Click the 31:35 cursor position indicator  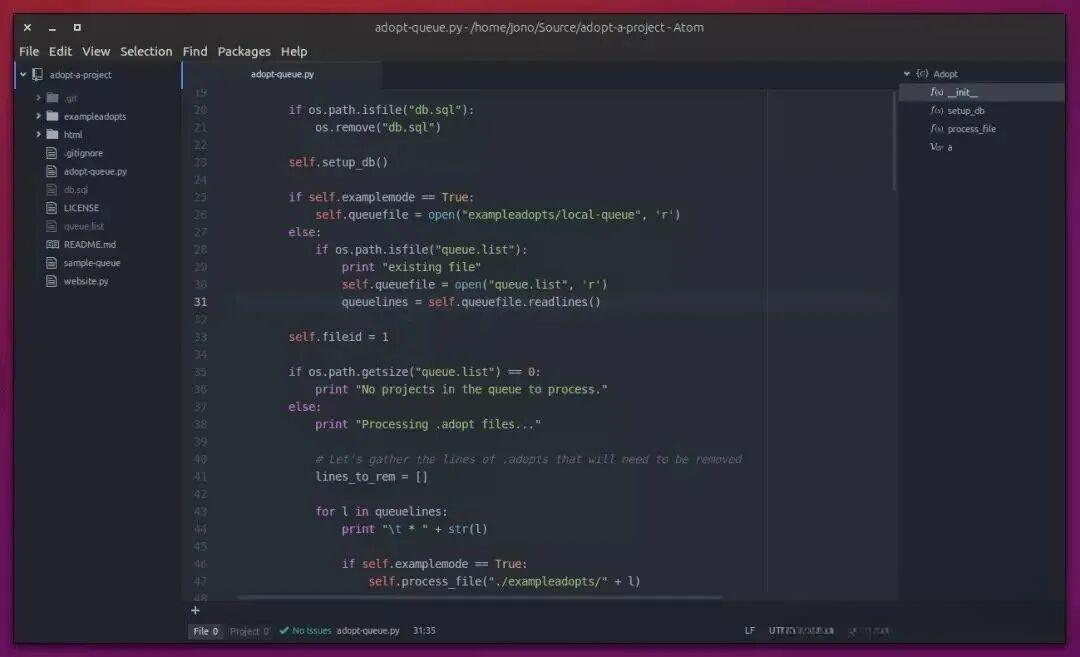(424, 630)
